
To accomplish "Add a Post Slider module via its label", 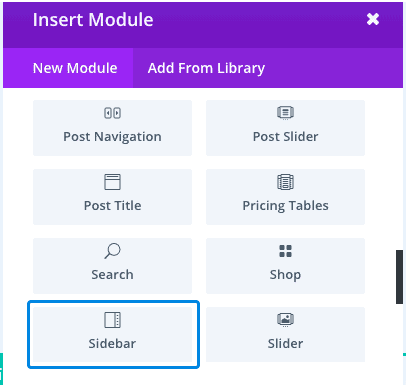I will click(x=285, y=137).
